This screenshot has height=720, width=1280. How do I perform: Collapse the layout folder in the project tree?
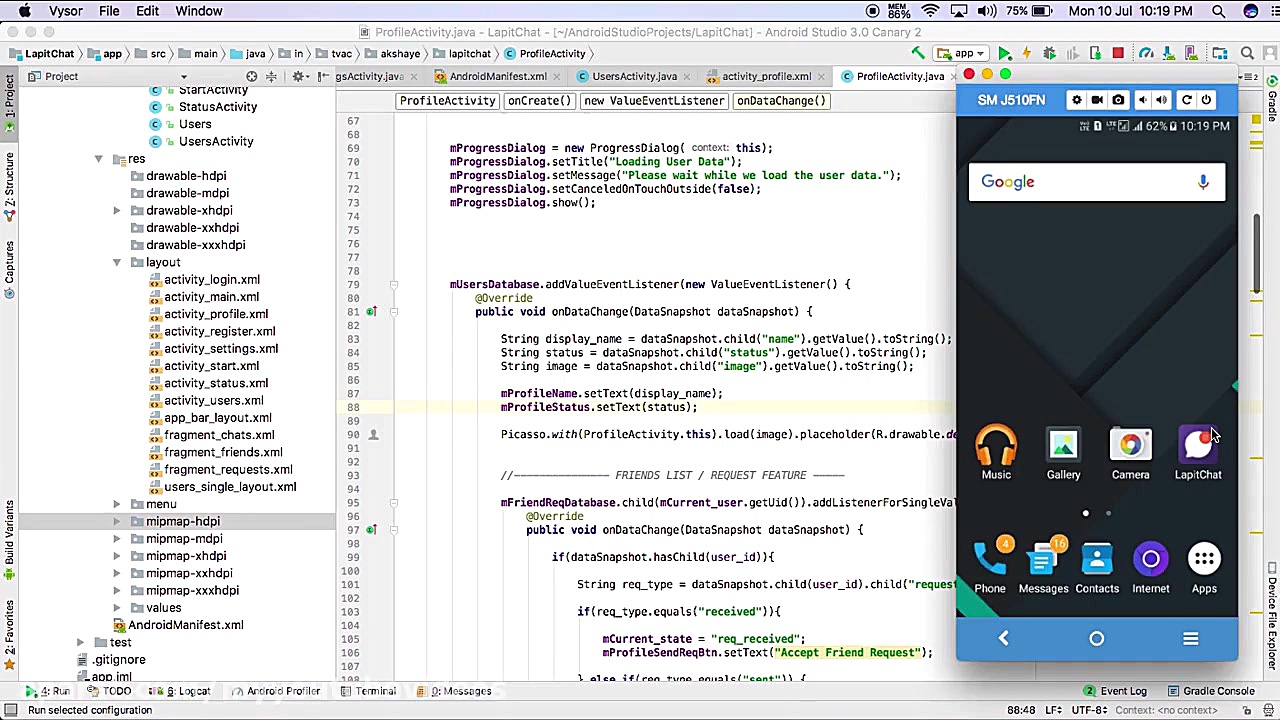(117, 261)
